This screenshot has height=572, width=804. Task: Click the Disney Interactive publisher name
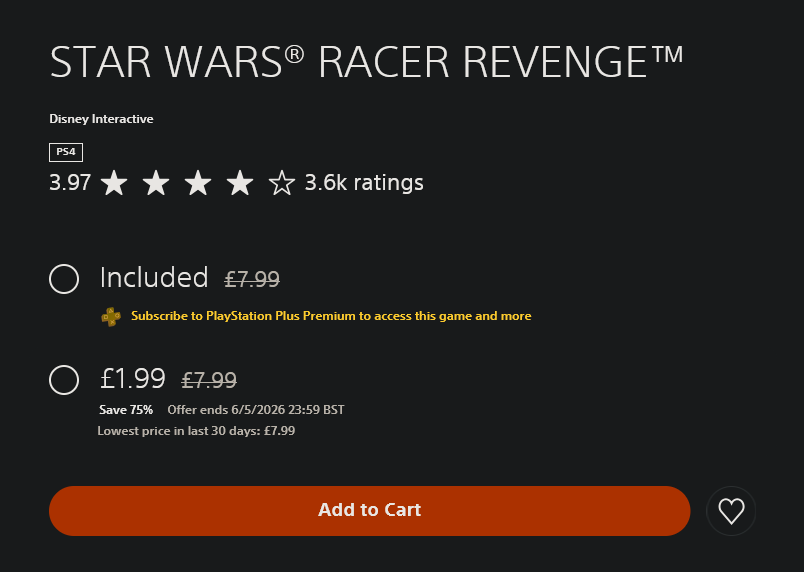point(101,119)
